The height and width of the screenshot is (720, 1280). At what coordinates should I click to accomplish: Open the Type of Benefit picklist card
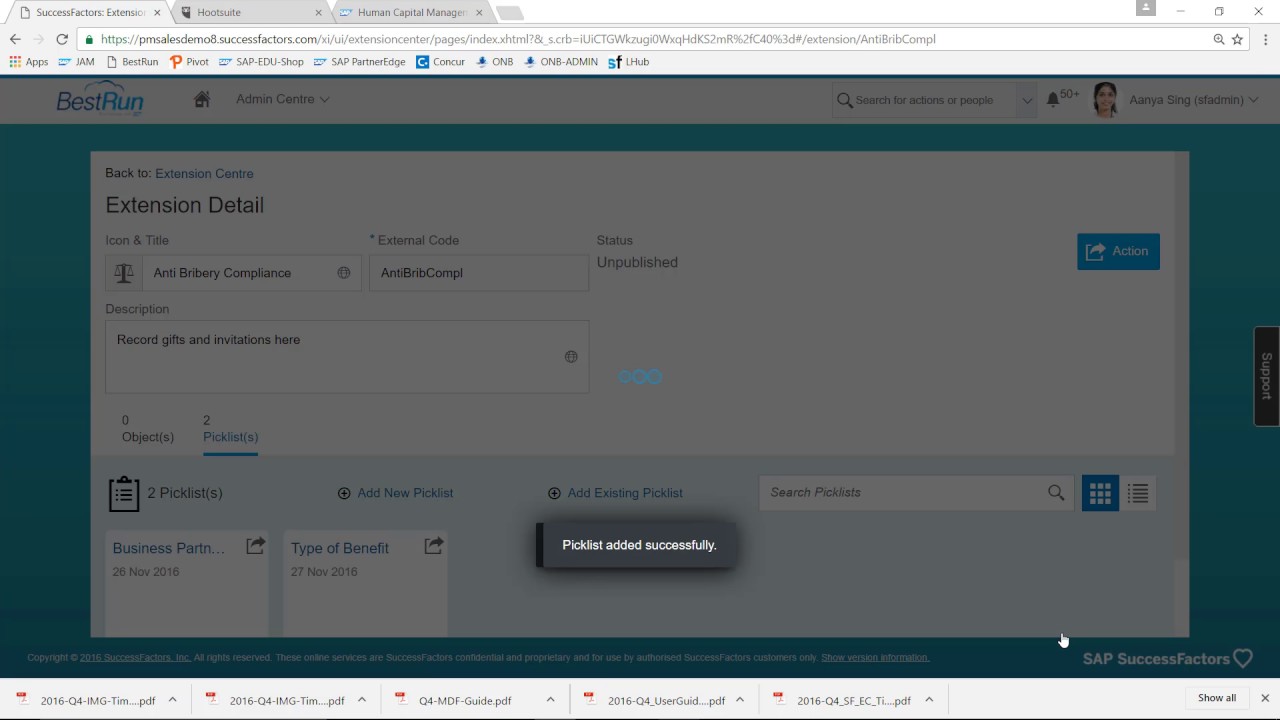click(x=364, y=584)
